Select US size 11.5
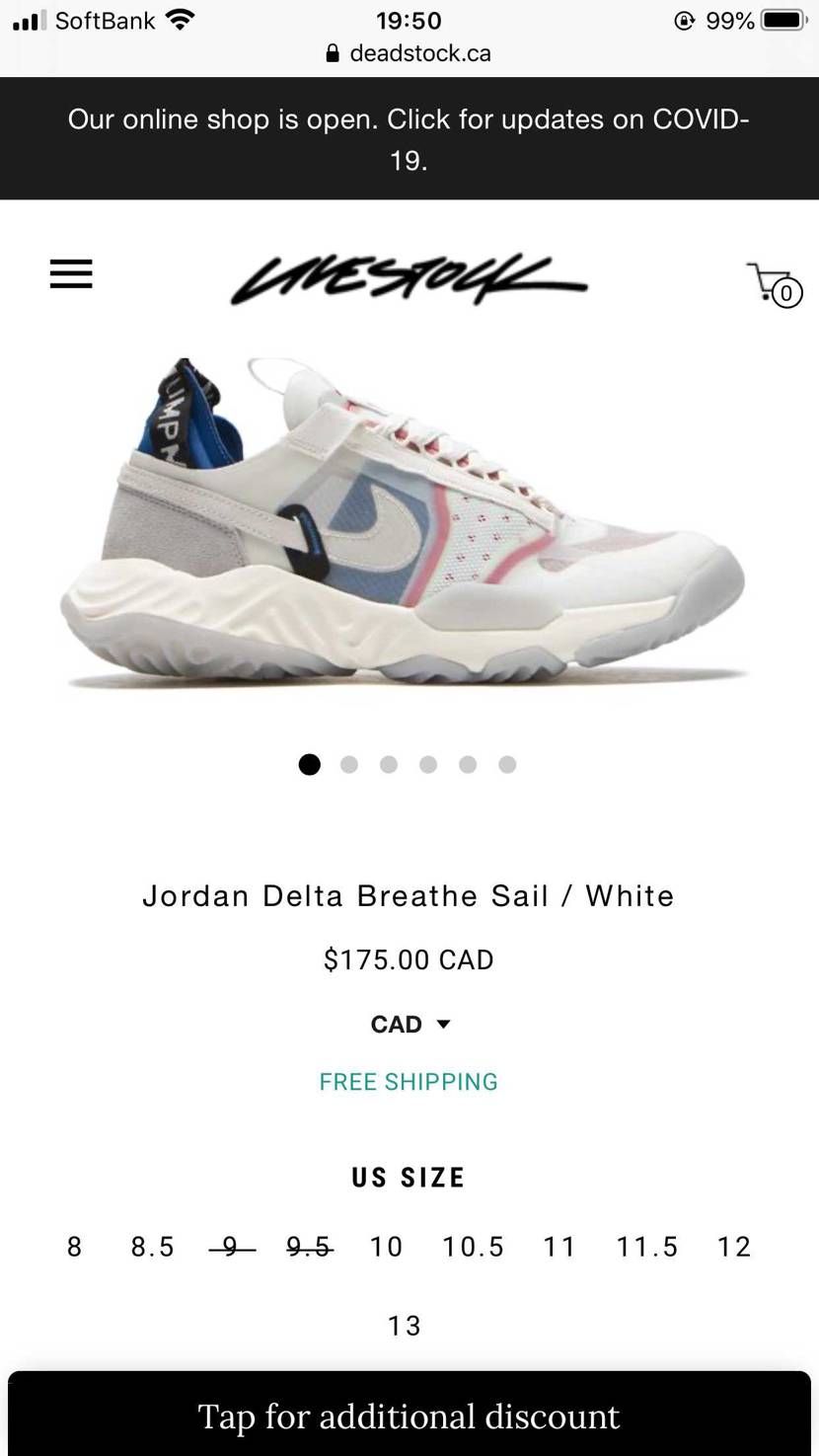This screenshot has width=819, height=1456. pyautogui.click(x=647, y=1247)
